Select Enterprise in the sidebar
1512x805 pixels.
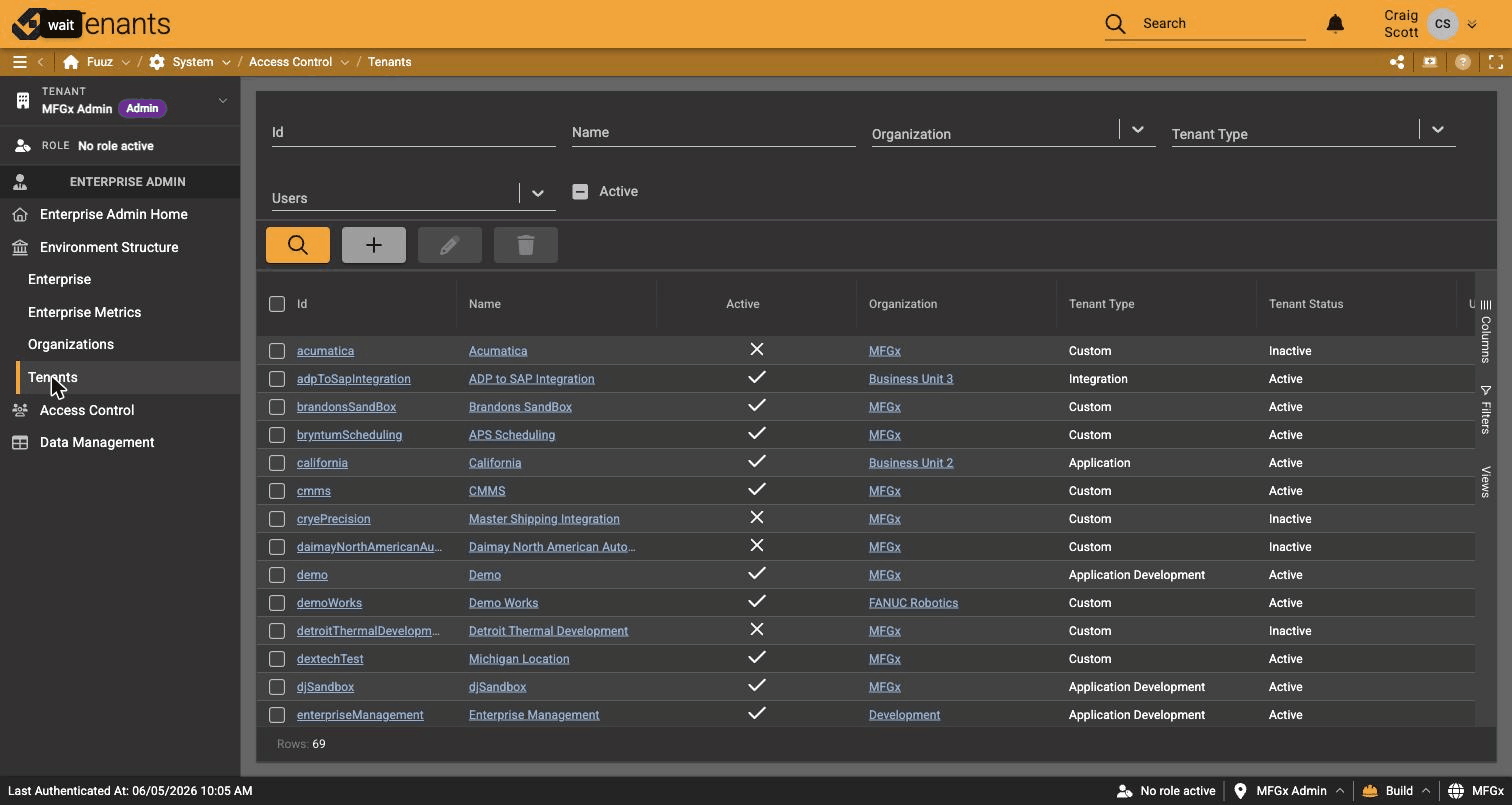click(x=59, y=279)
